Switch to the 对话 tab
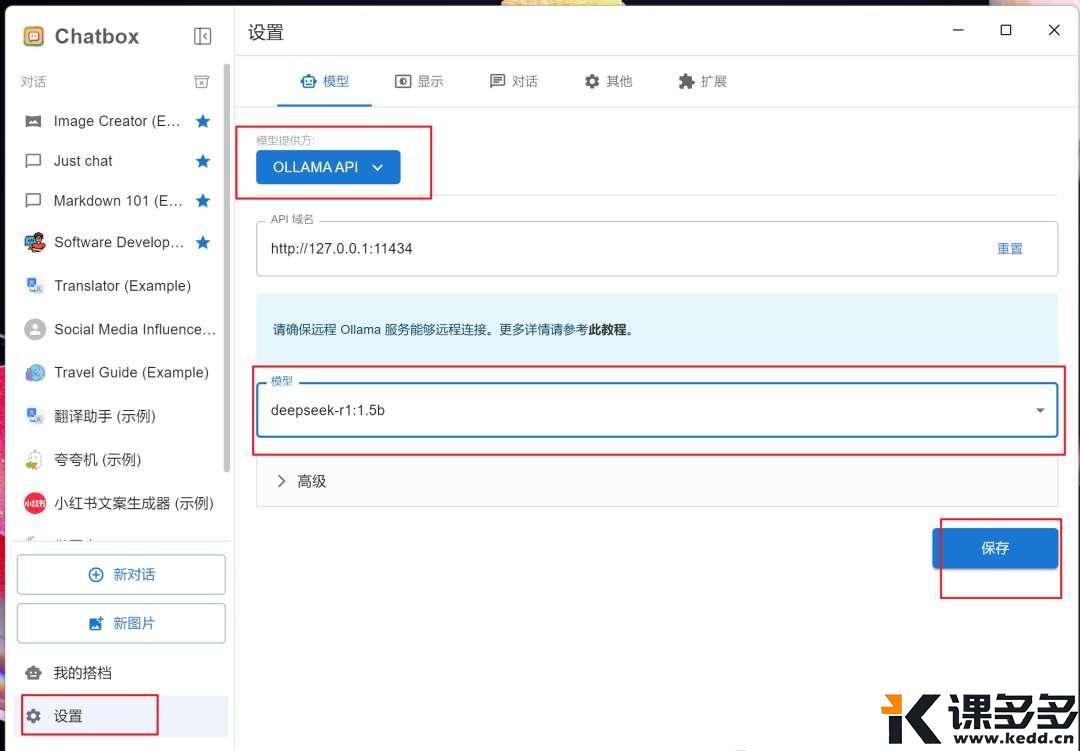This screenshot has height=751, width=1080. click(x=513, y=81)
